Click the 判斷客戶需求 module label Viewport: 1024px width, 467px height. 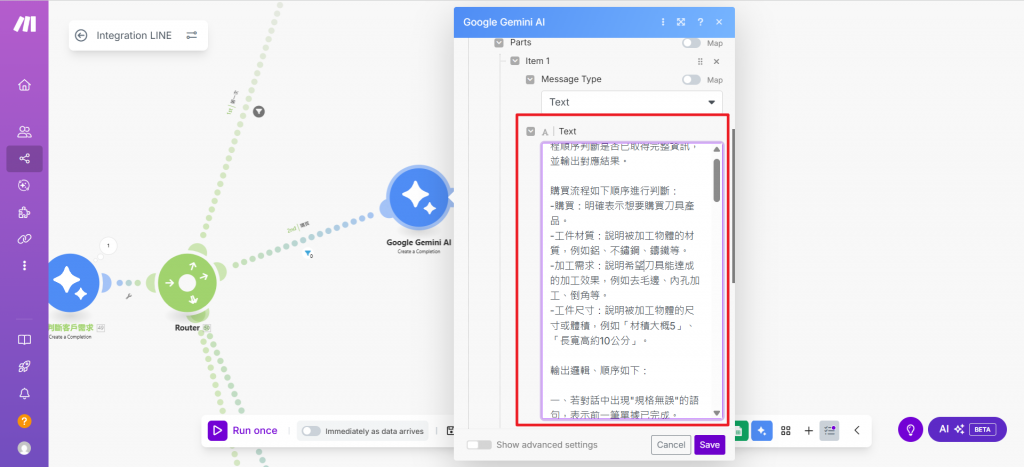click(72, 327)
